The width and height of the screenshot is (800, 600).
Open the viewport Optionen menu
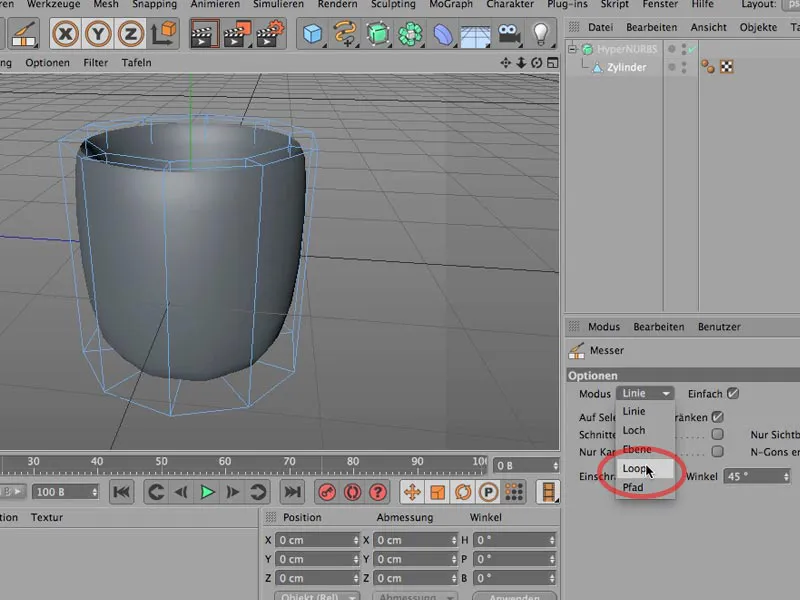click(47, 63)
